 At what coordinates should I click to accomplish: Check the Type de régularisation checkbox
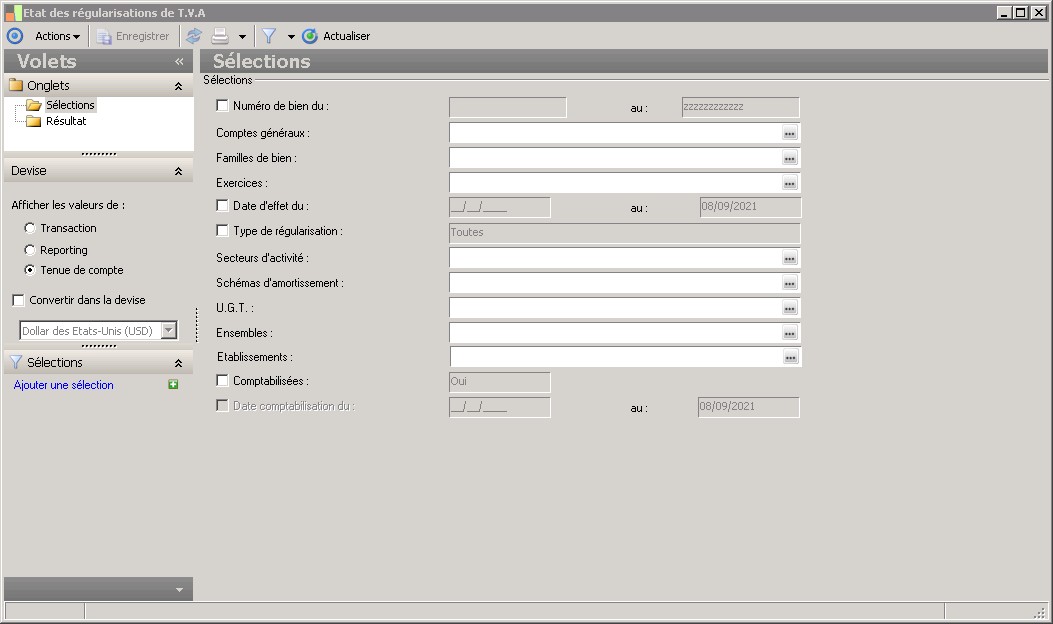222,230
